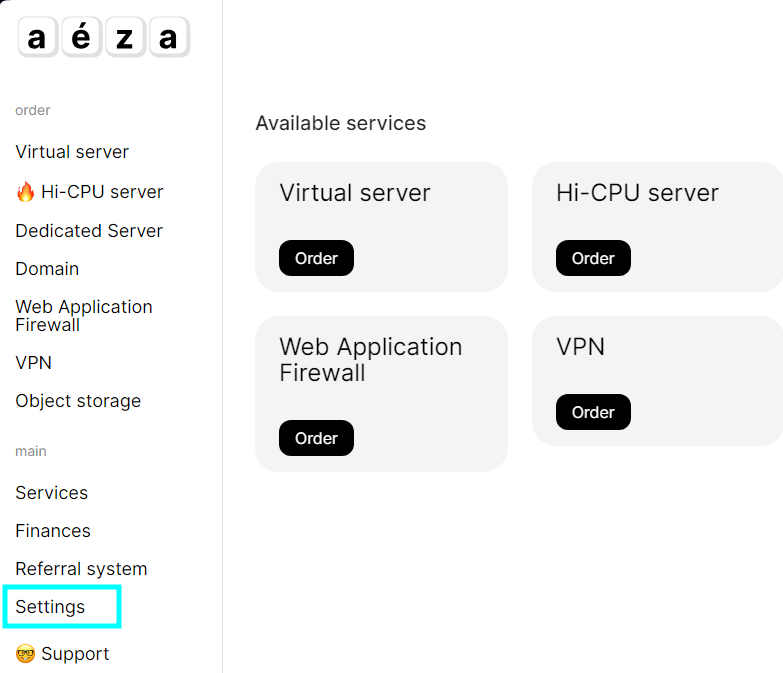Click the Hi-CPU server card heading
Image resolution: width=783 pixels, height=673 pixels.
637,193
